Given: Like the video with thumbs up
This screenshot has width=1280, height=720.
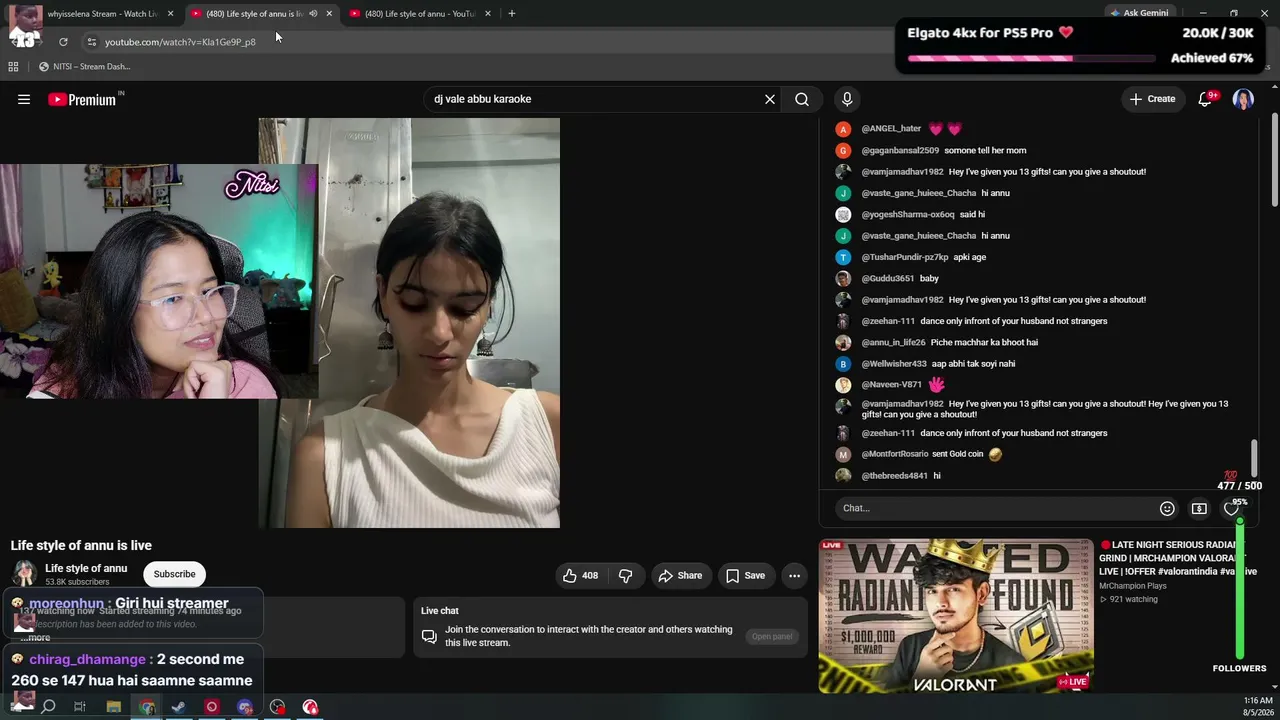Looking at the screenshot, I should coord(580,575).
